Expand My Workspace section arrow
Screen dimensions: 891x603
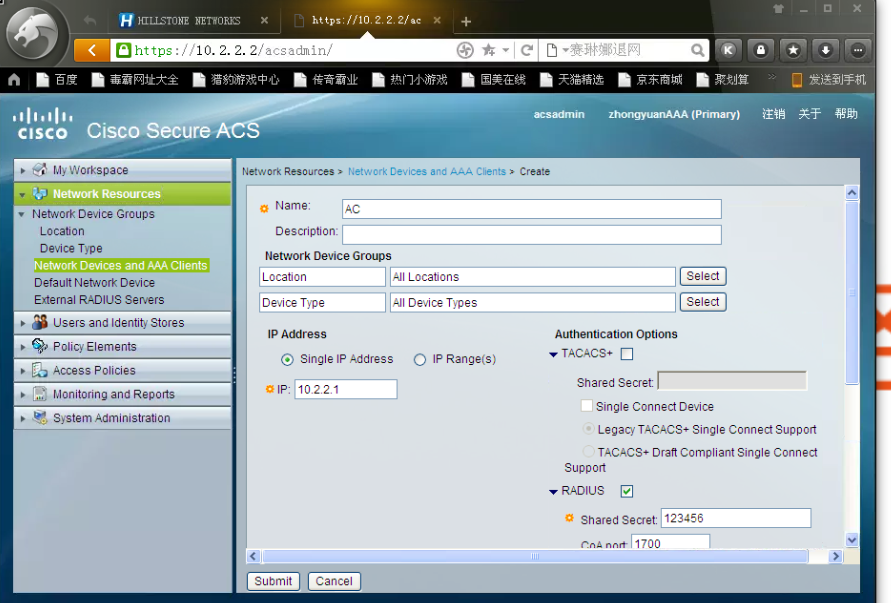(23, 170)
